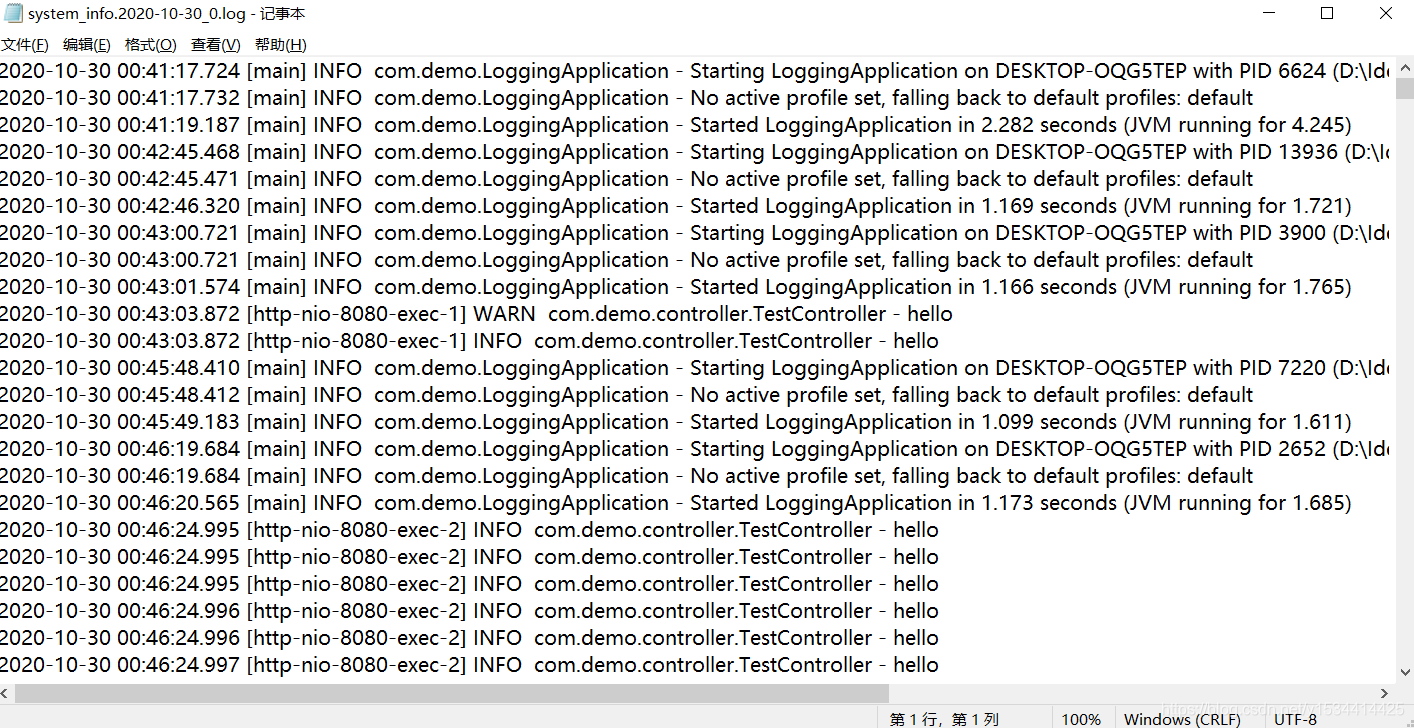Open the 编辑(E) menu
This screenshot has width=1414, height=728.
(87, 45)
